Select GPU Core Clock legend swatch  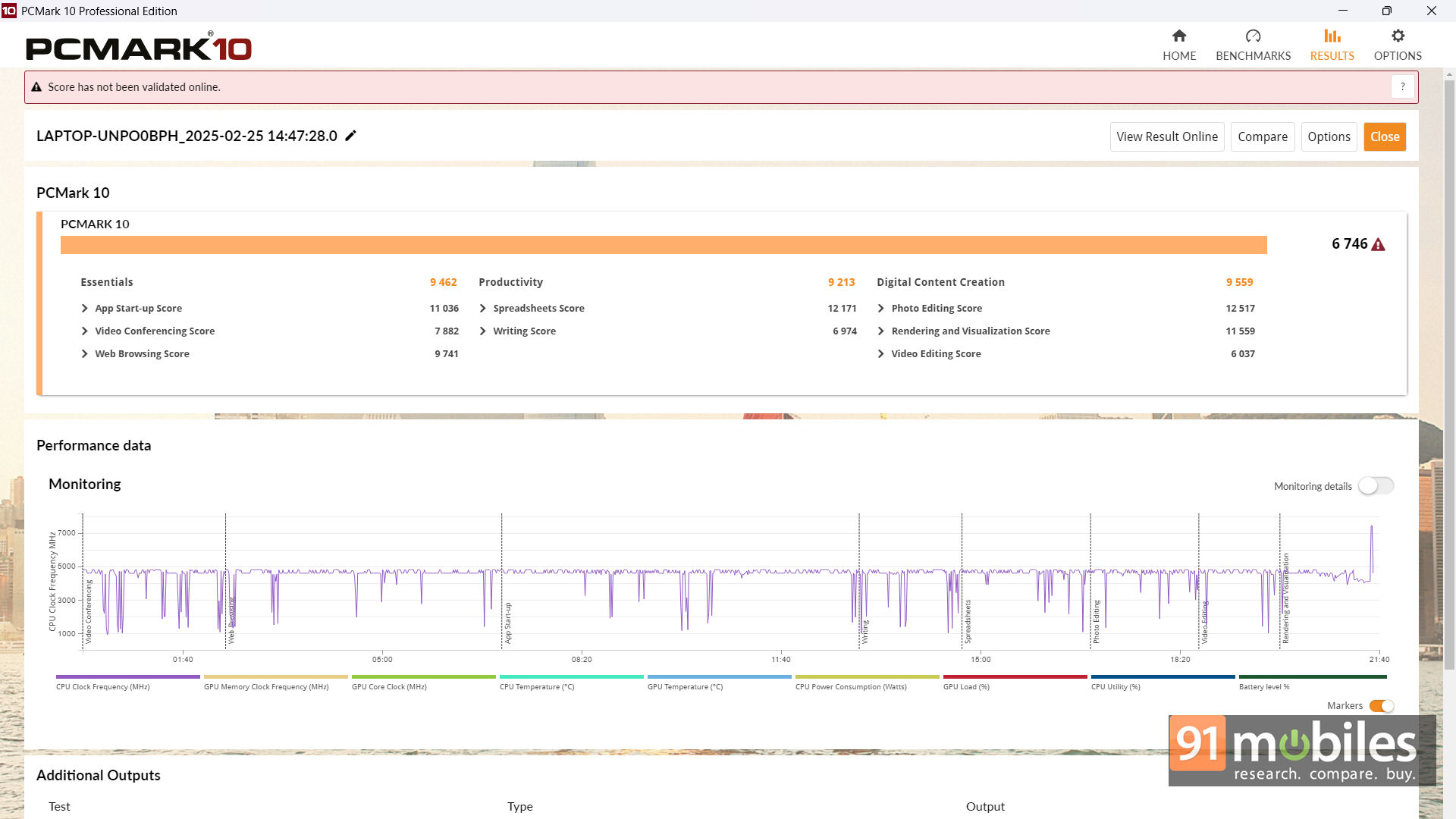click(x=423, y=676)
